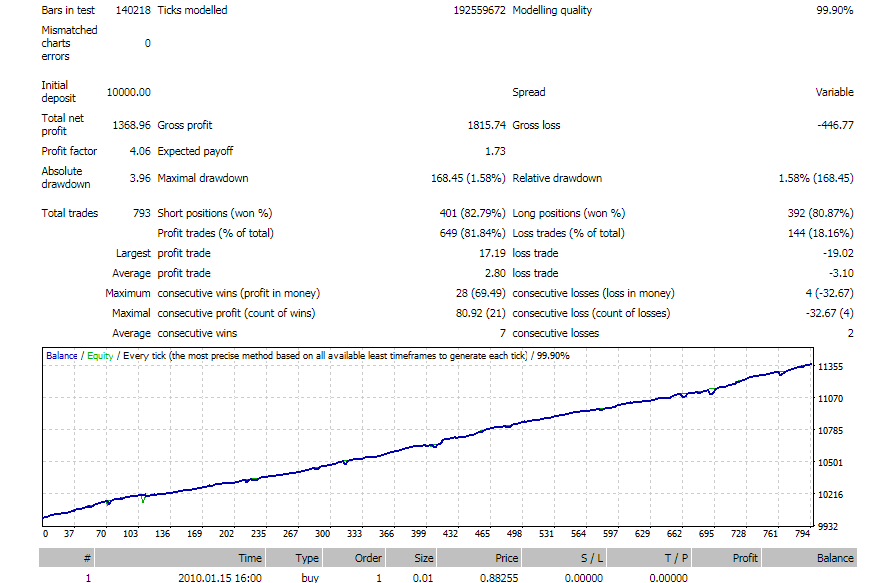Click the Every tick method description in chart
This screenshot has width=896, height=583.
click(325, 356)
